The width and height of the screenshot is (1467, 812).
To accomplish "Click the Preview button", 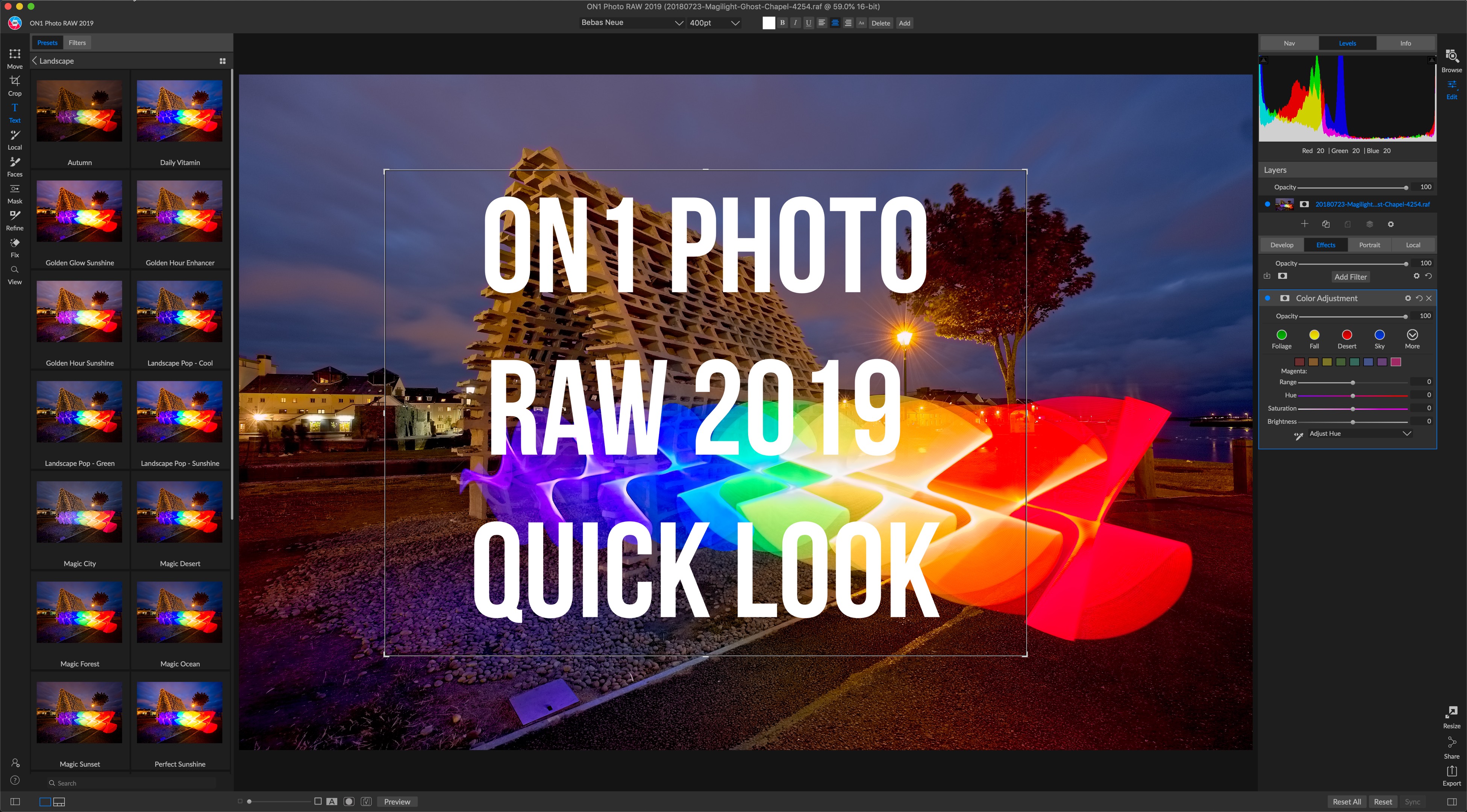I will click(x=397, y=802).
